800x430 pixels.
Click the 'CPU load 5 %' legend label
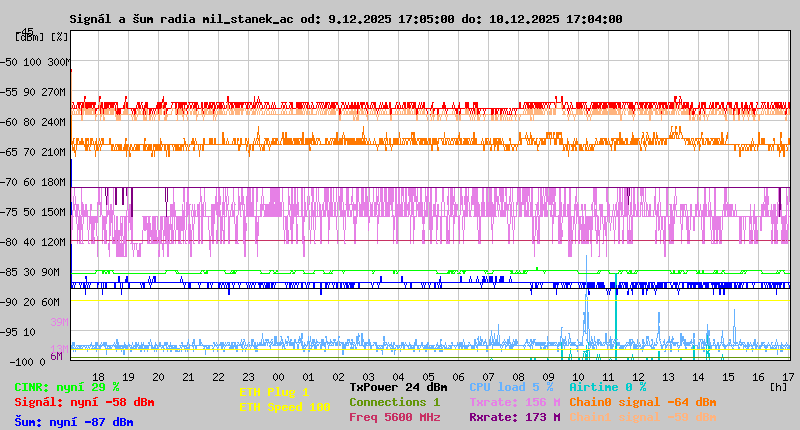click(x=511, y=387)
